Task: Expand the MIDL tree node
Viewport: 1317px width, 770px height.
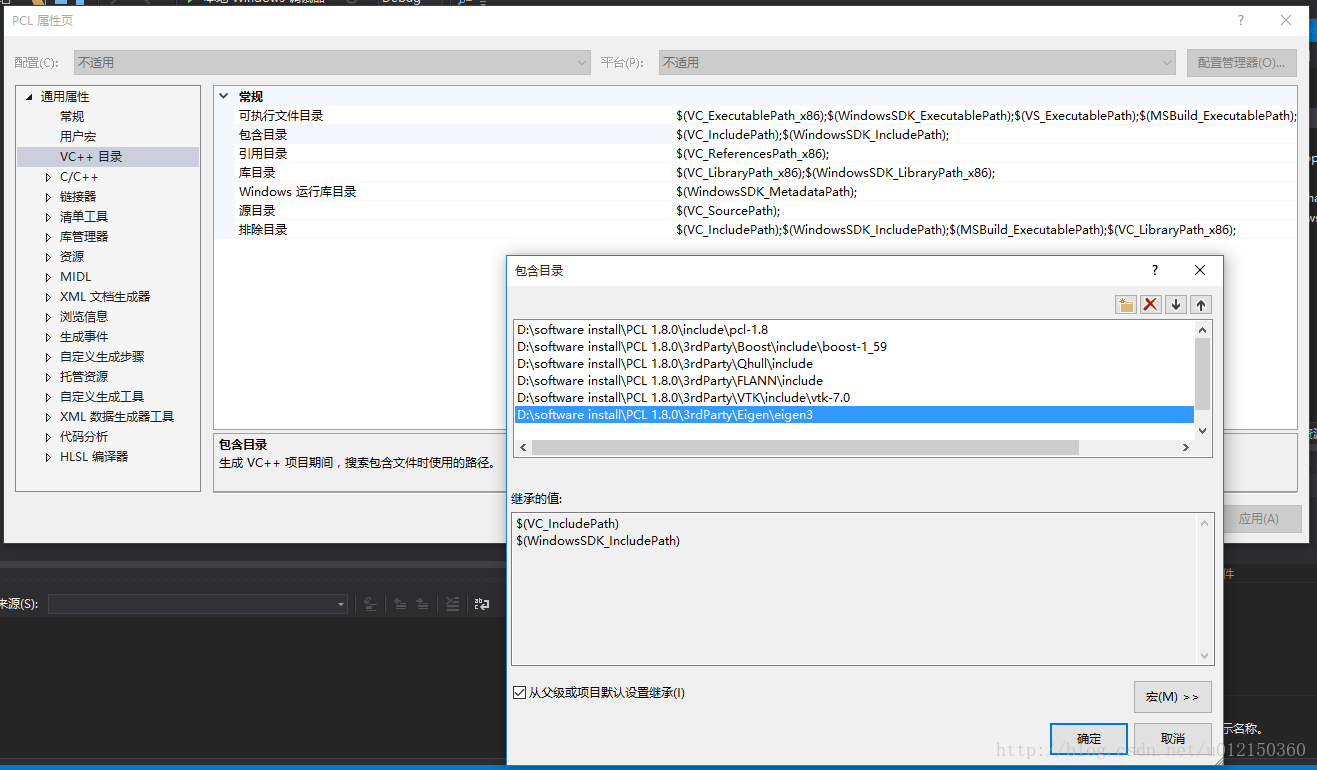Action: (48, 277)
